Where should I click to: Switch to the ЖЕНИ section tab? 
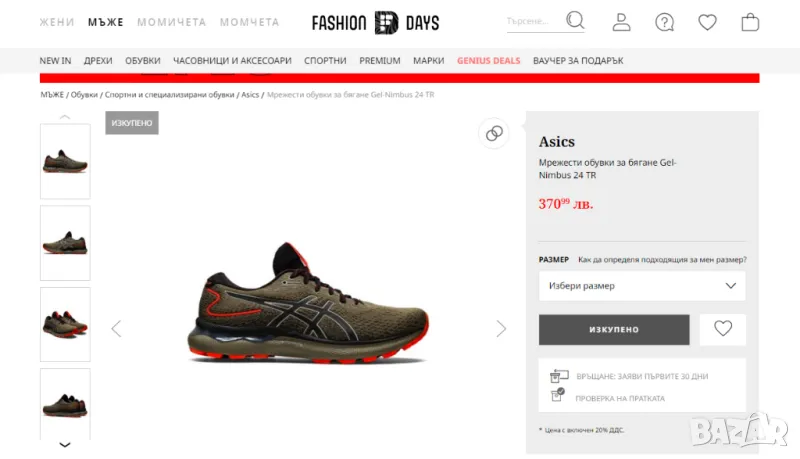[57, 22]
